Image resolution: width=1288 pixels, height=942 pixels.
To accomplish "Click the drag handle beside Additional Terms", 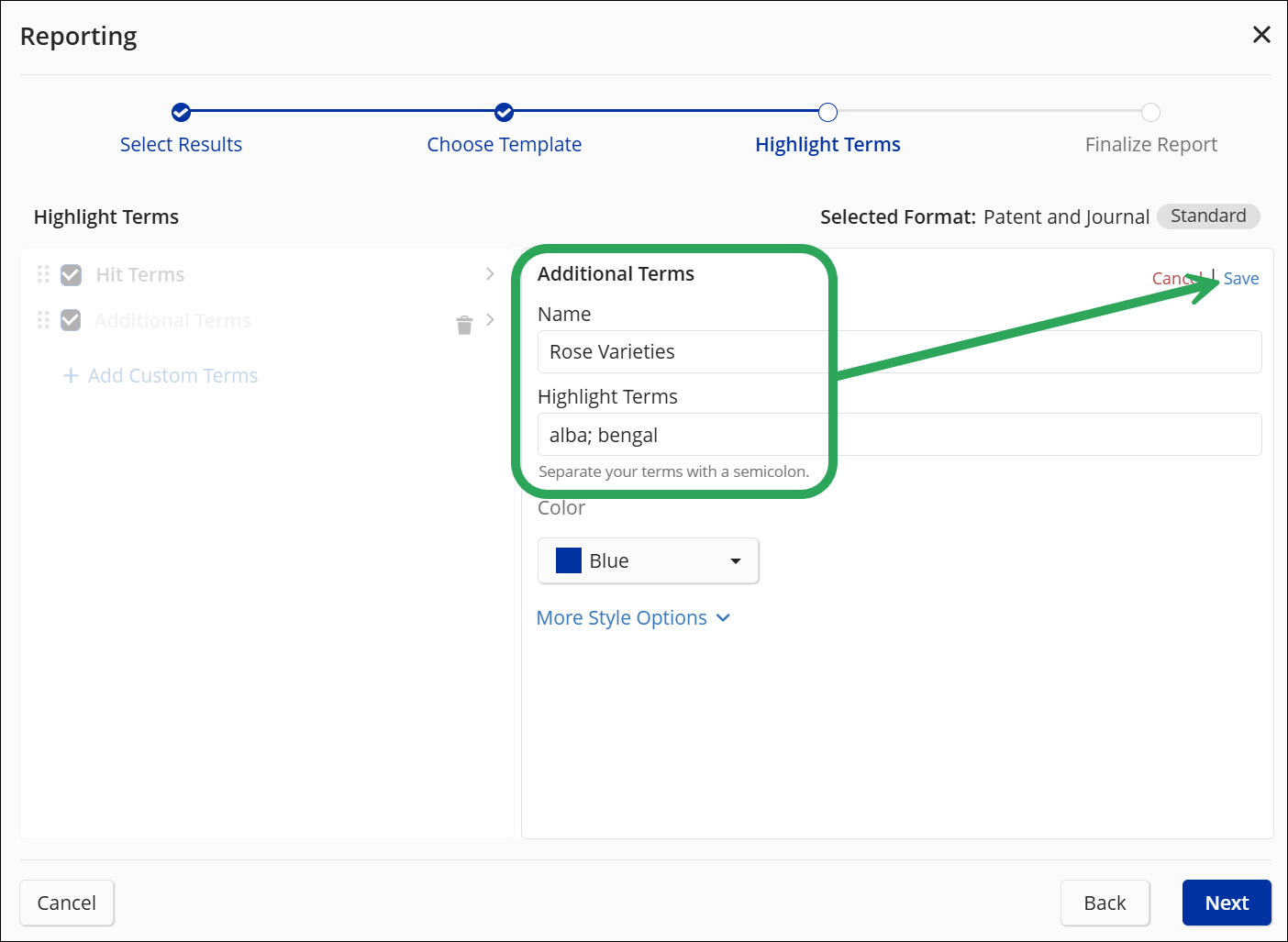I will coord(42,320).
